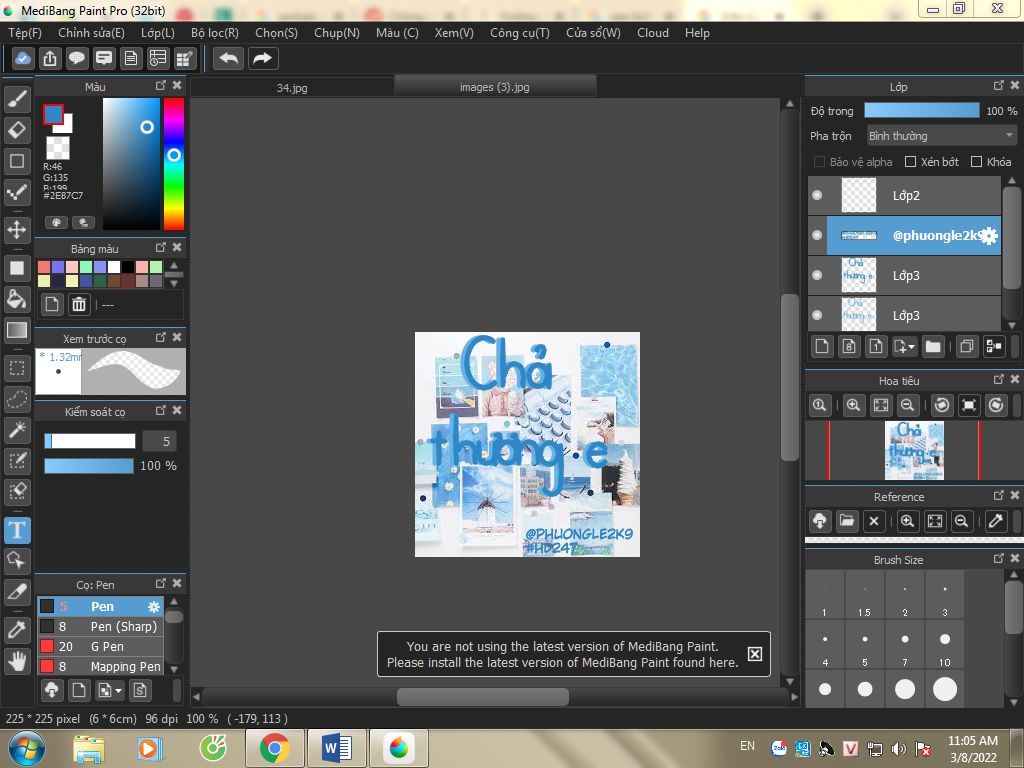Add a new layer in Lớp panel

tap(822, 346)
